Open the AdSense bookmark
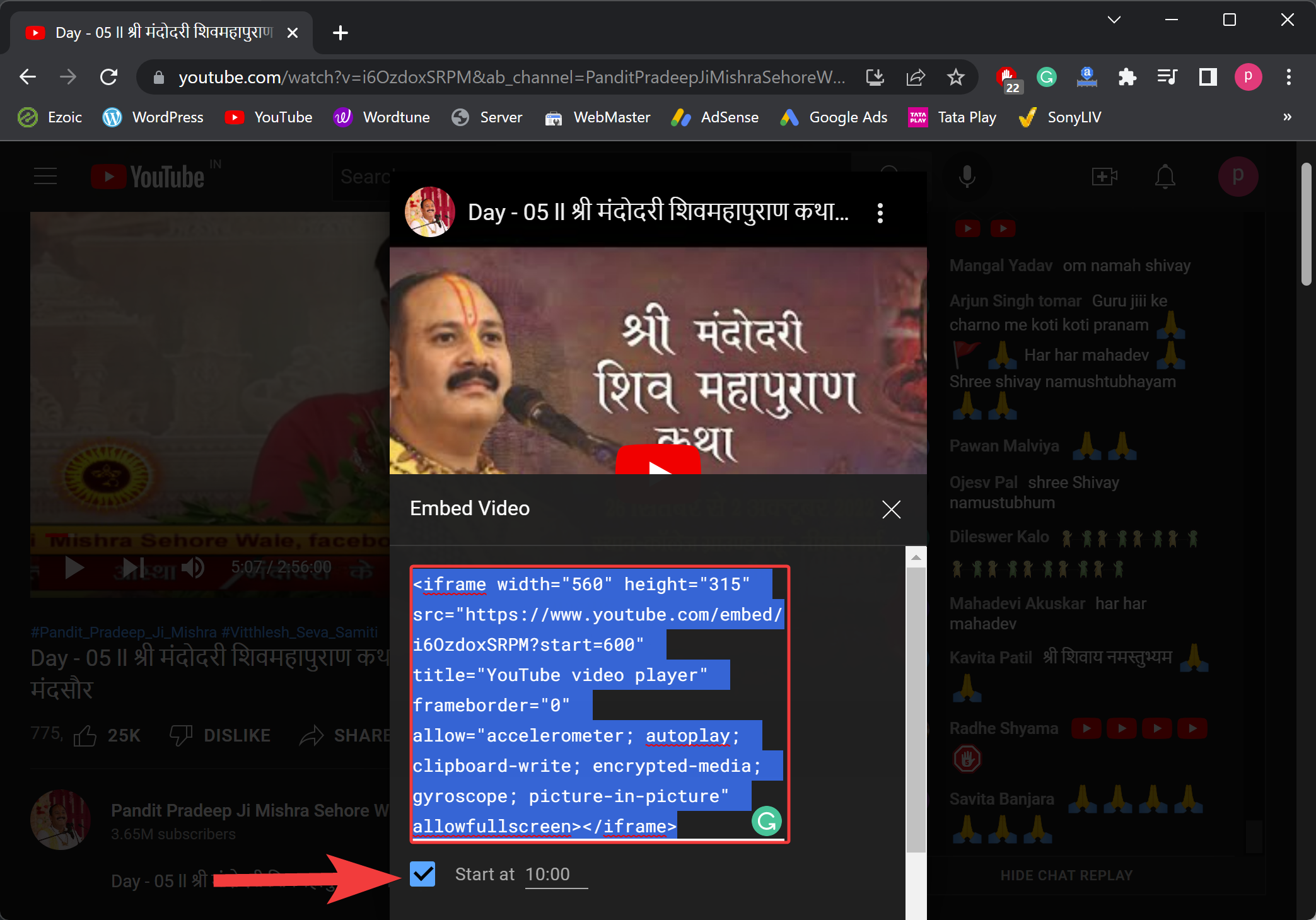This screenshot has height=920, width=1316. click(x=715, y=117)
